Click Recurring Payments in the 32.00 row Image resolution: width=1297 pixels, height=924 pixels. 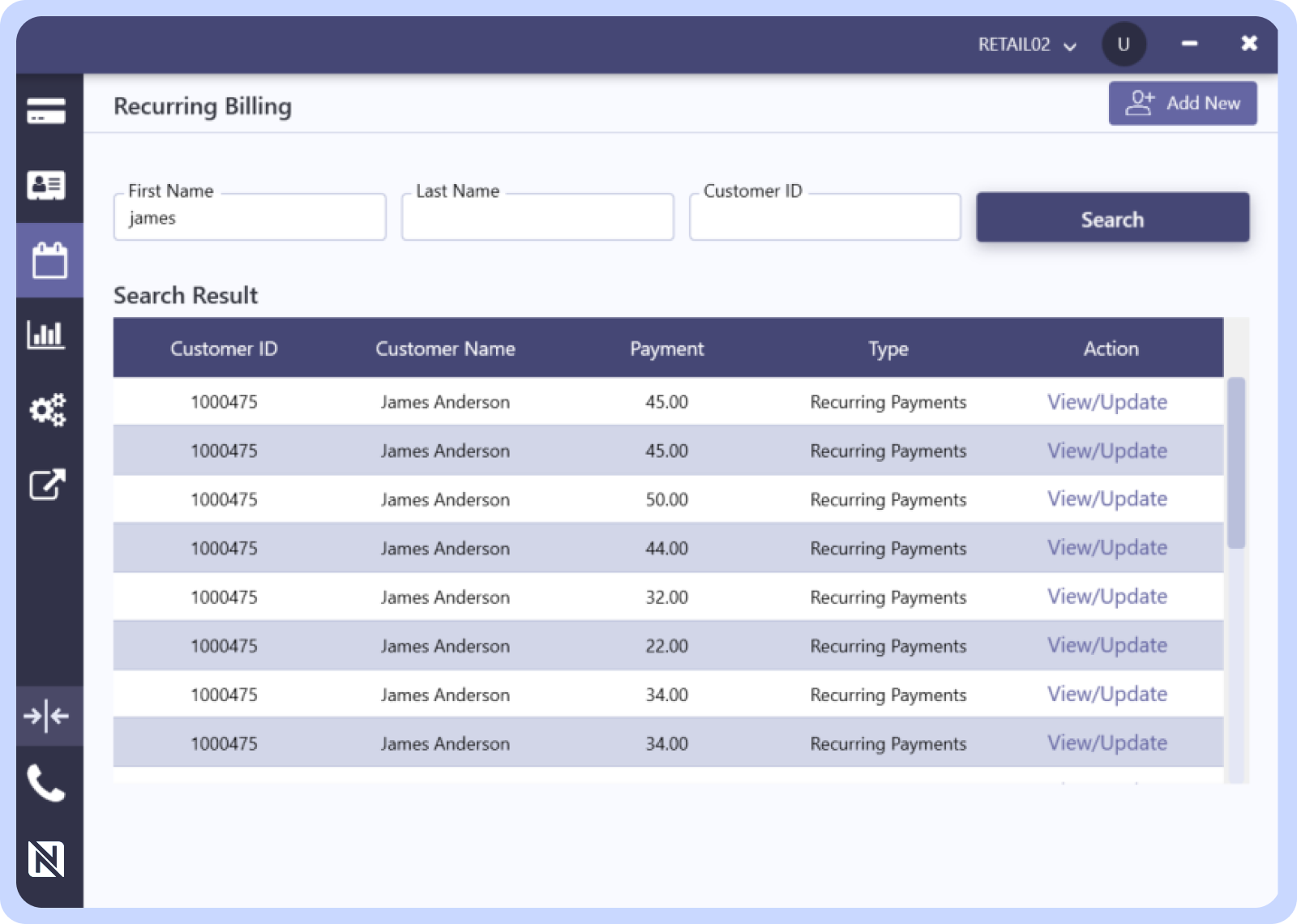coord(888,597)
